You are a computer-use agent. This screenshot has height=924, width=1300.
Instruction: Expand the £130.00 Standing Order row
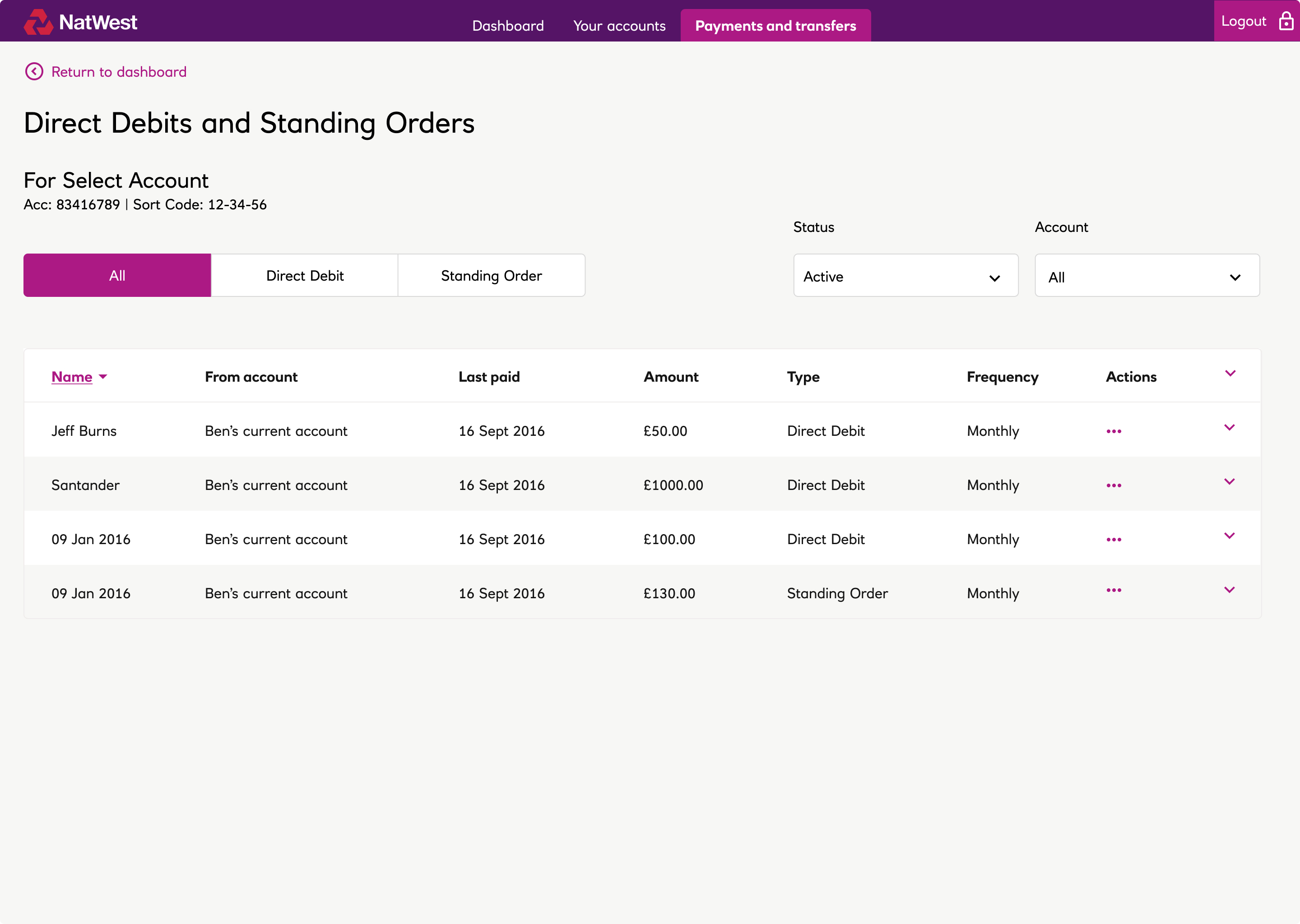click(1230, 589)
